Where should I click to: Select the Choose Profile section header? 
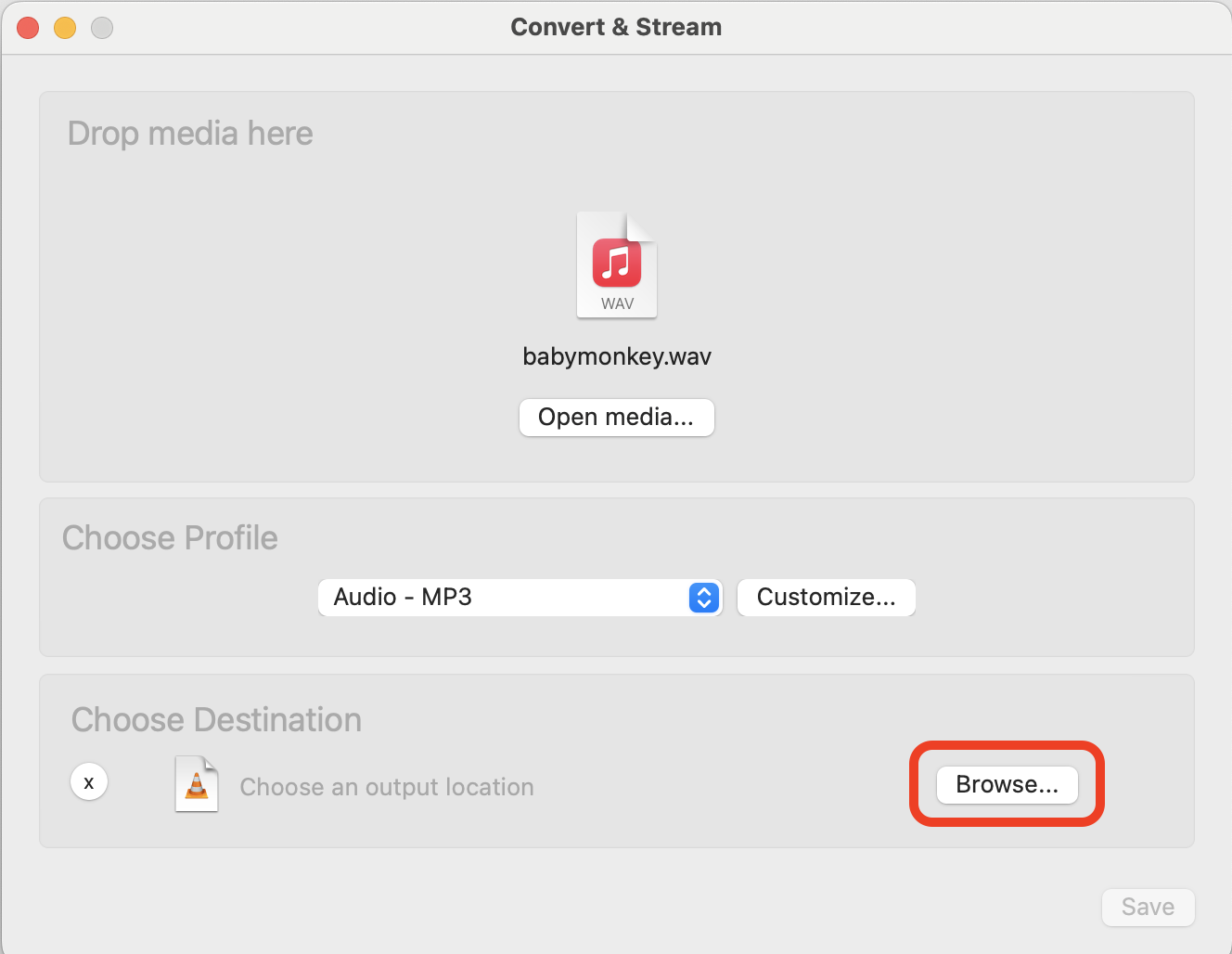[x=170, y=537]
